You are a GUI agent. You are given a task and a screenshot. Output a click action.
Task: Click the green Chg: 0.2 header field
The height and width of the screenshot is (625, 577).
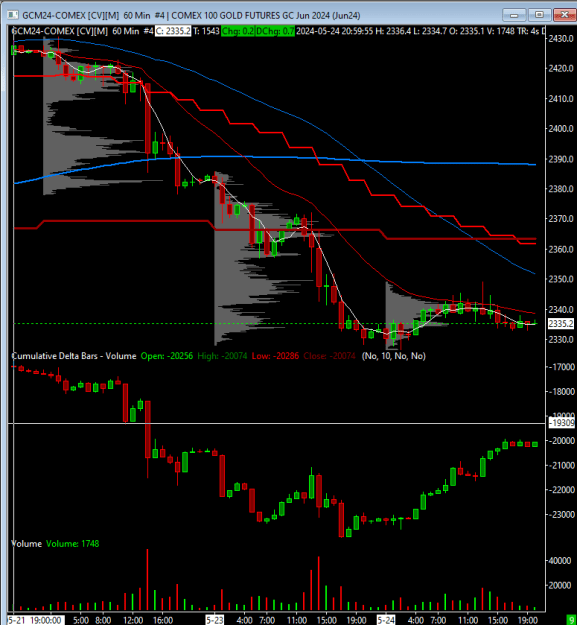[237, 31]
